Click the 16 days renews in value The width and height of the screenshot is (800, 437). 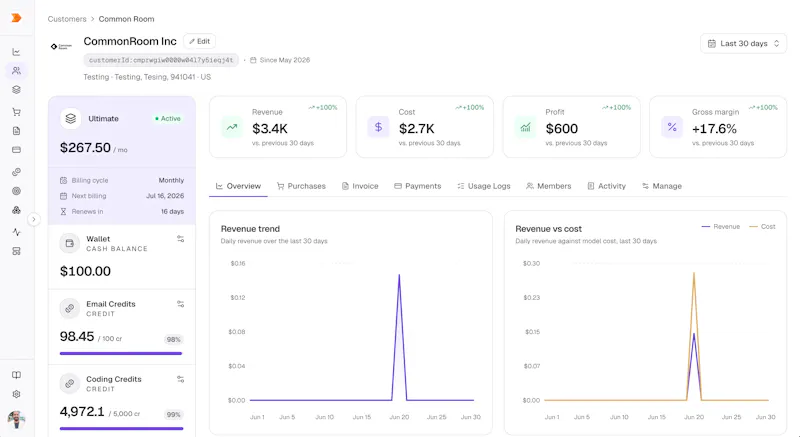pos(172,212)
